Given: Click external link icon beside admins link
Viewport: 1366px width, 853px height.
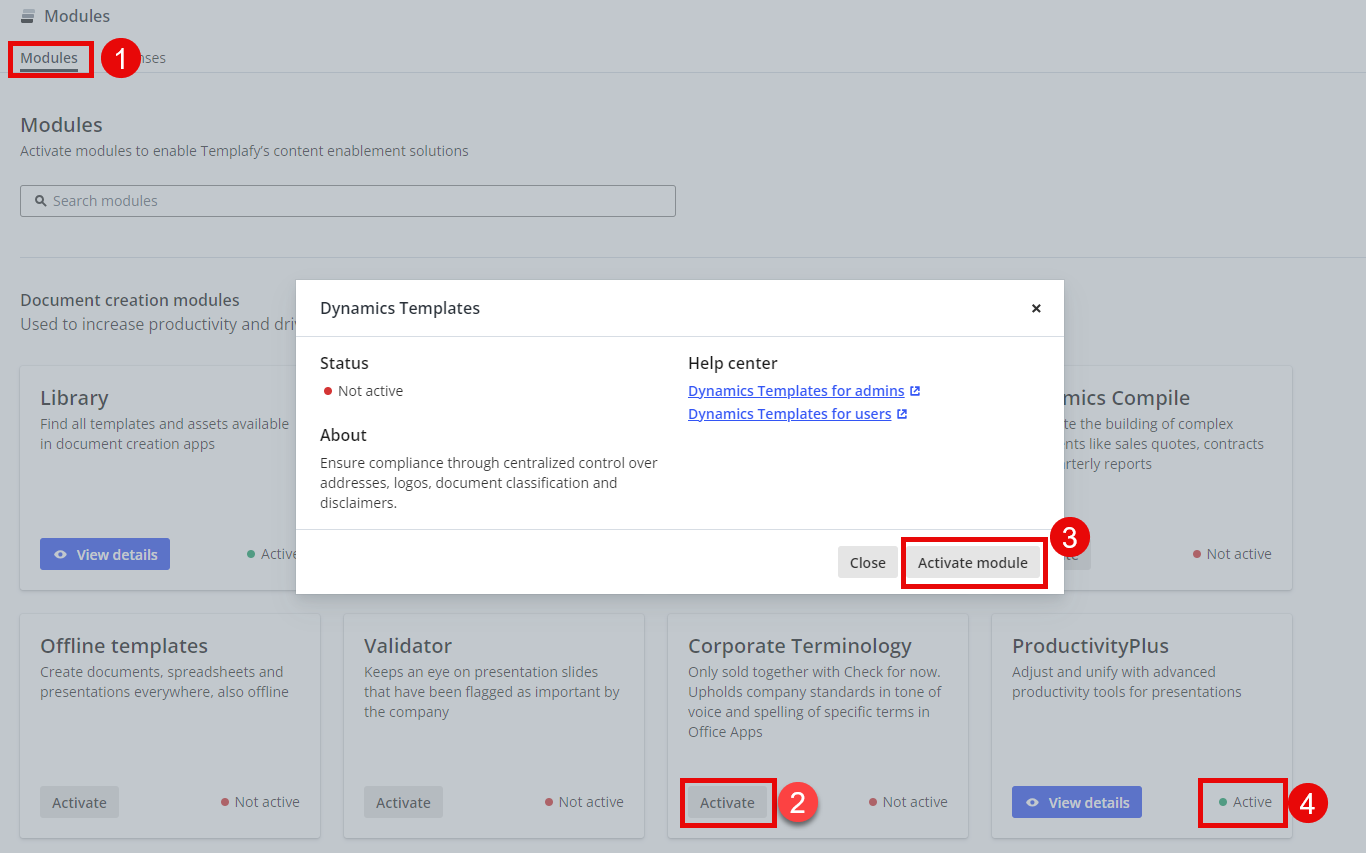Looking at the screenshot, I should pyautogui.click(x=915, y=391).
